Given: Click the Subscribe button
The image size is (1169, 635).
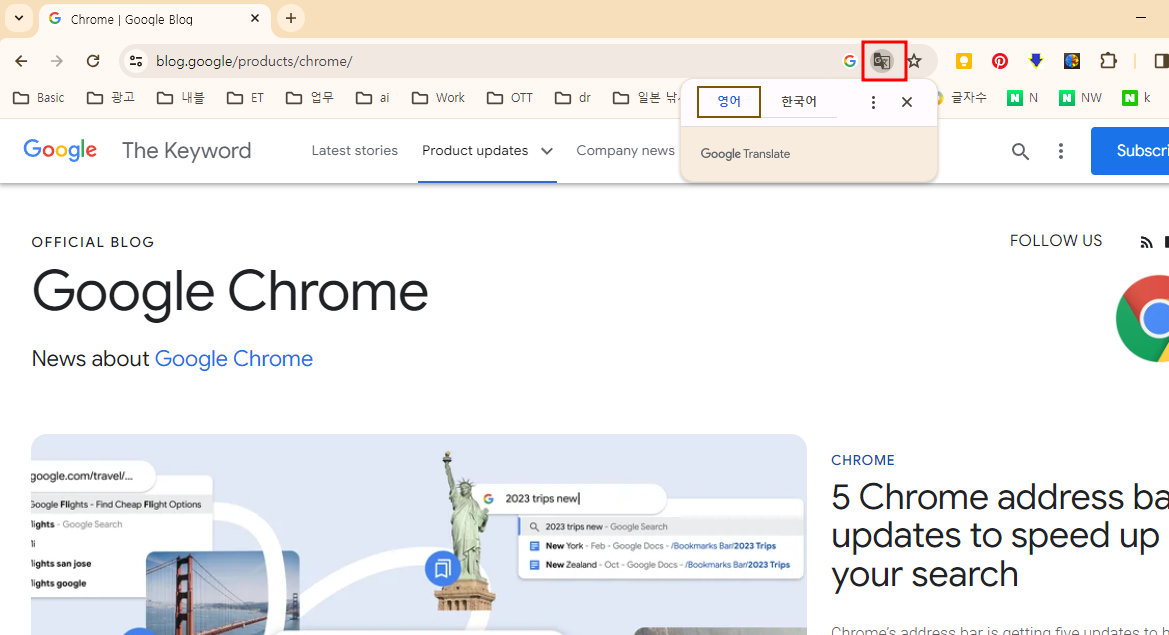Looking at the screenshot, I should point(1130,151).
